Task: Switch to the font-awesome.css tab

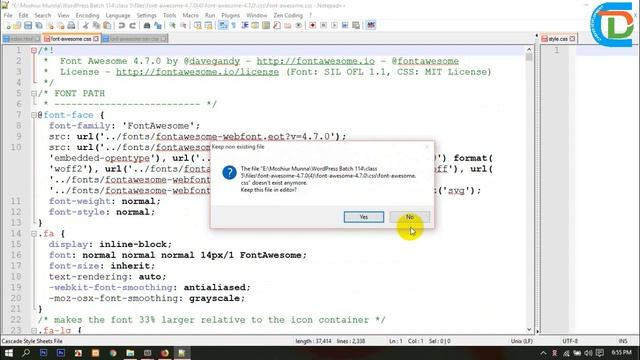Action: (x=71, y=39)
